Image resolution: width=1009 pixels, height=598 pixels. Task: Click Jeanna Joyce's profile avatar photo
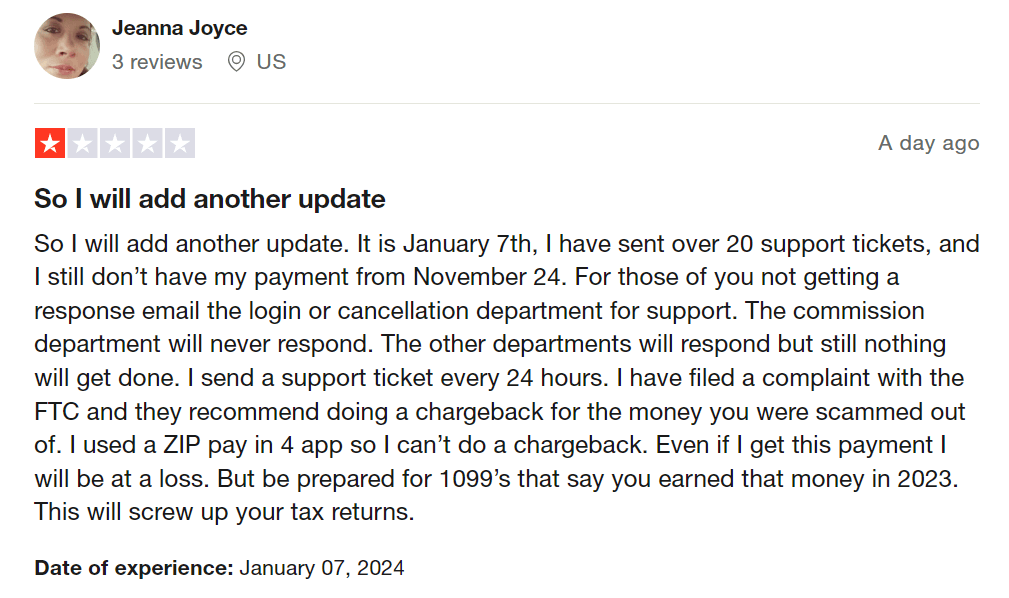[x=67, y=46]
